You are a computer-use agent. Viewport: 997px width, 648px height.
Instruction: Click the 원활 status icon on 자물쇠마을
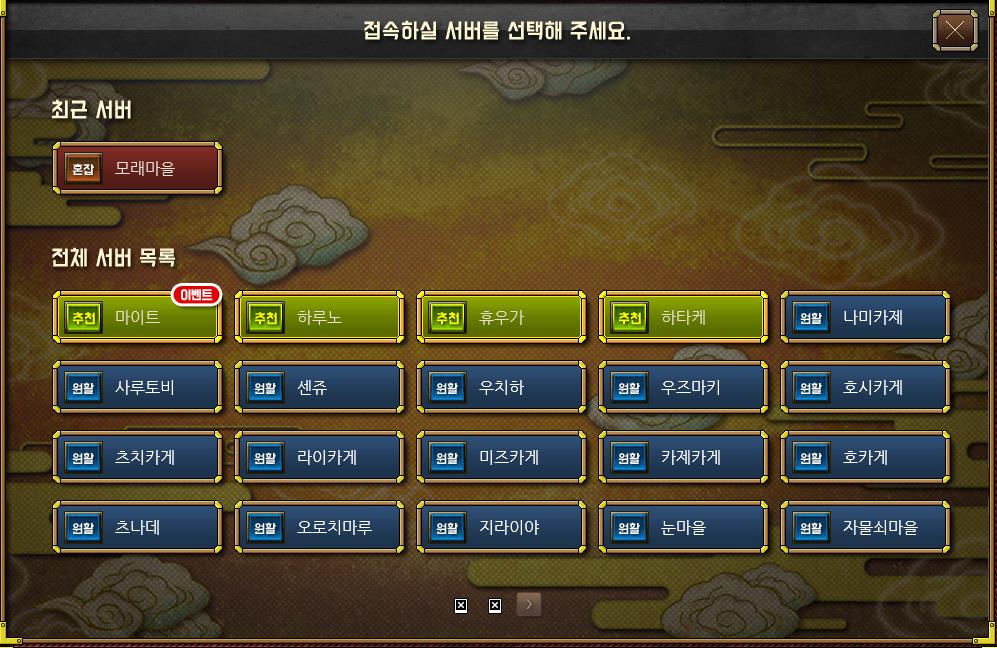click(811, 527)
